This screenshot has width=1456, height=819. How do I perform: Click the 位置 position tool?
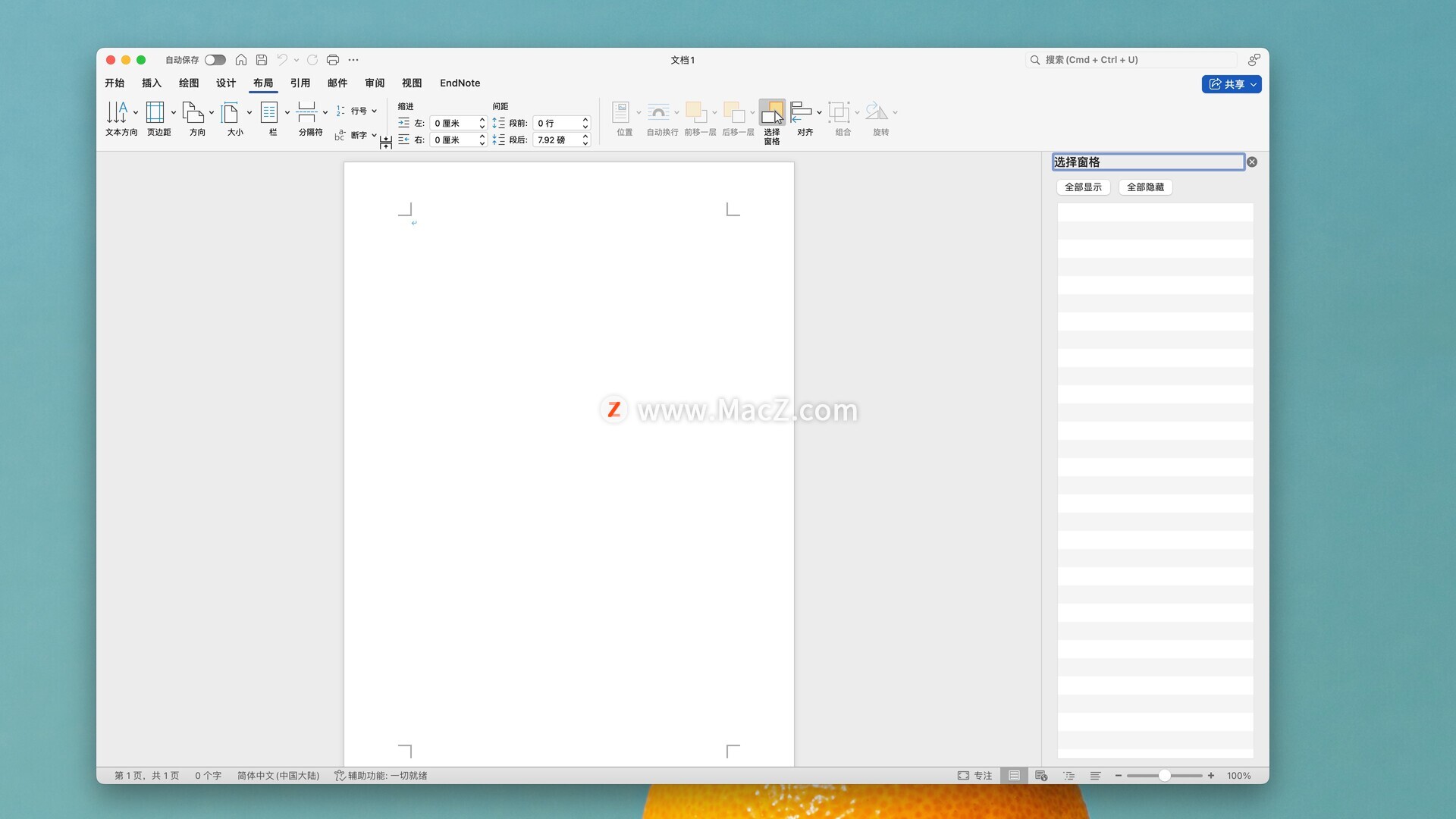click(625, 118)
